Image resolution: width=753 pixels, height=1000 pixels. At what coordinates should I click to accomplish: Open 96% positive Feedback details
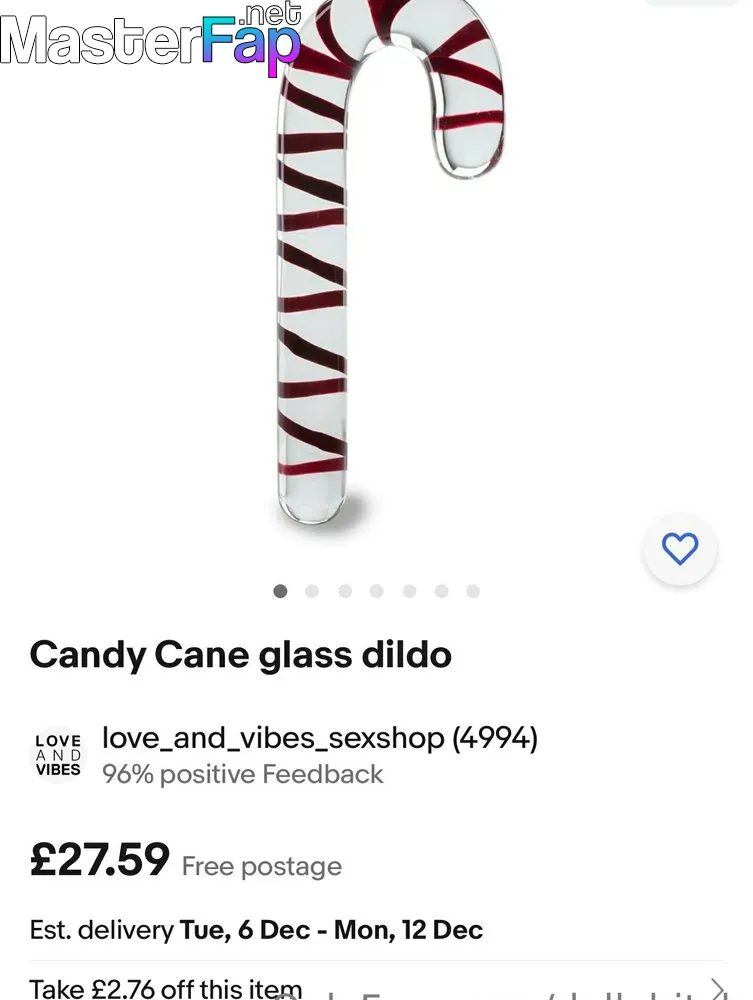(242, 774)
